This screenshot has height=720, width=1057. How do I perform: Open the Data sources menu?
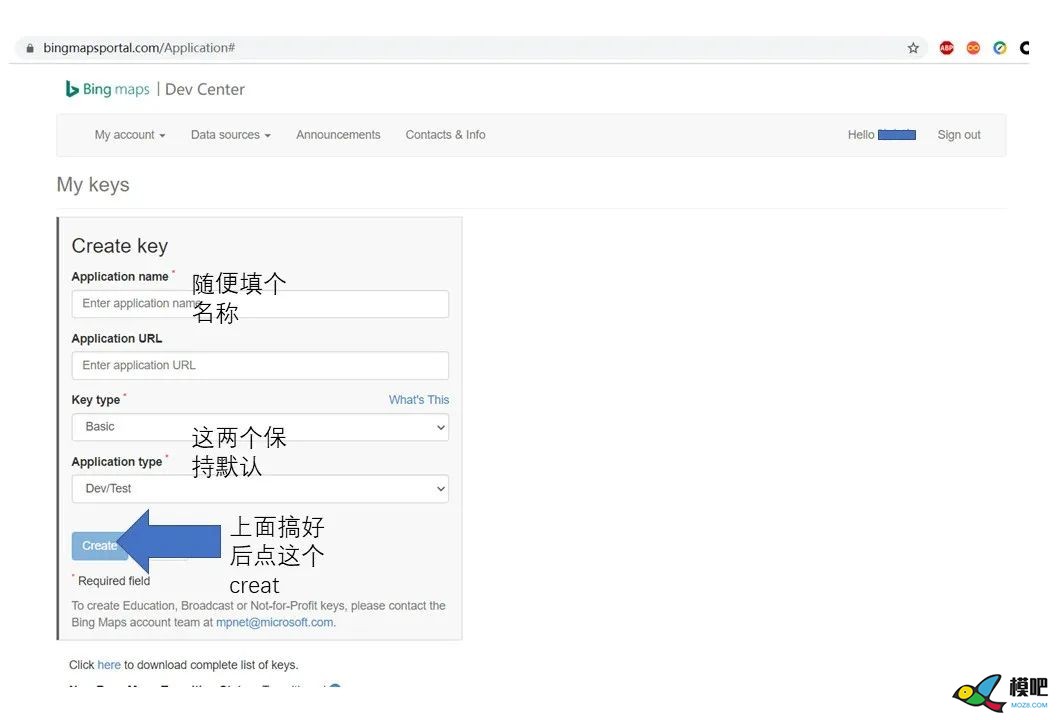pos(231,135)
